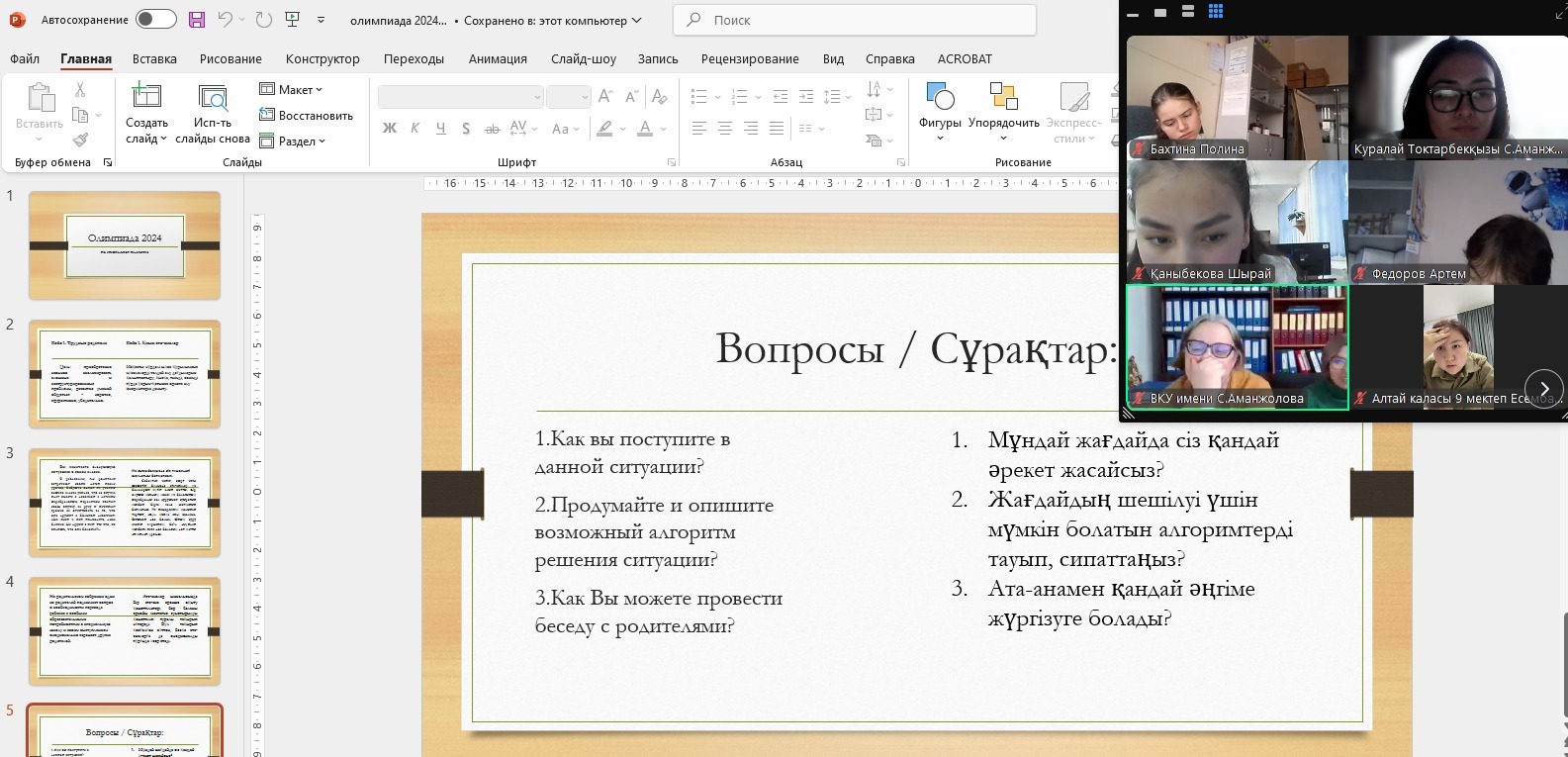Click the Reset slide button
The height and width of the screenshot is (757, 1568).
[307, 116]
